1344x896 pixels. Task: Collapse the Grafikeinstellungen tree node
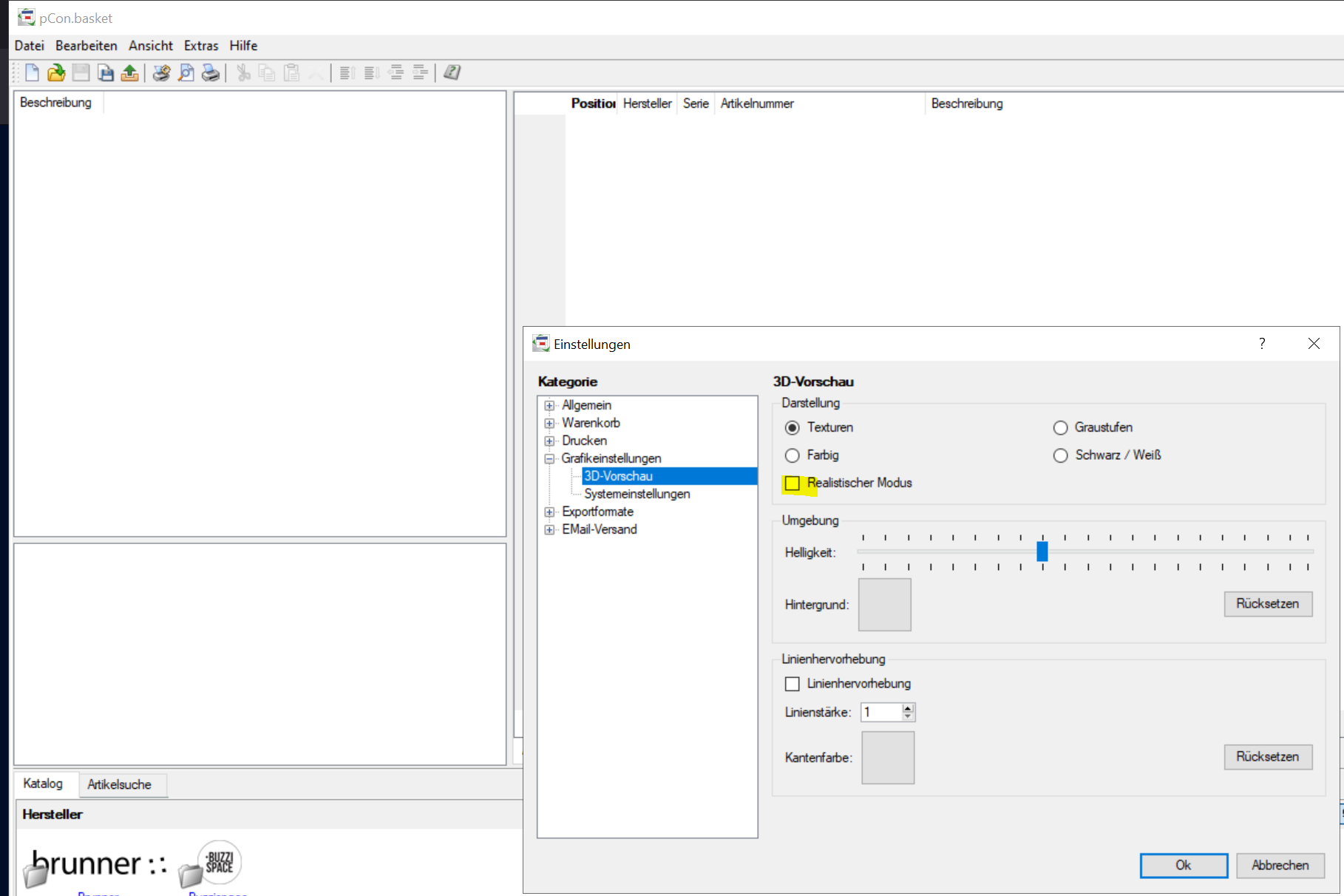[x=549, y=458]
